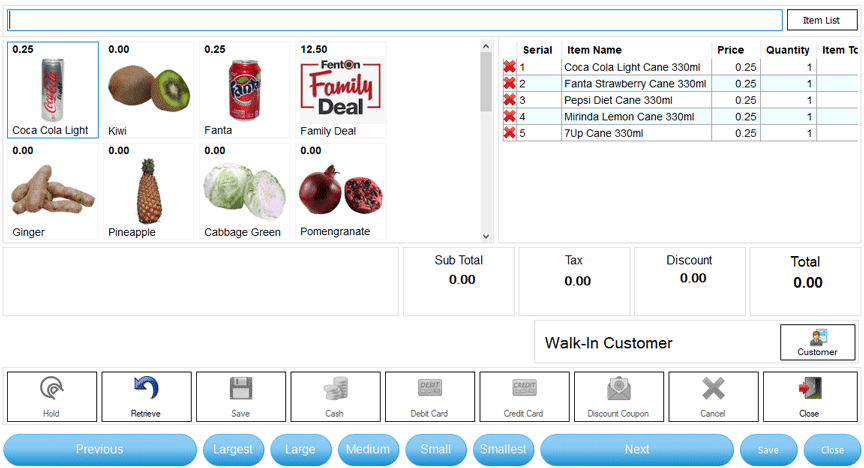The height and width of the screenshot is (468, 864).
Task: Select 'Pepsi Diet Cane 330ml' cell
Action: coord(636,100)
